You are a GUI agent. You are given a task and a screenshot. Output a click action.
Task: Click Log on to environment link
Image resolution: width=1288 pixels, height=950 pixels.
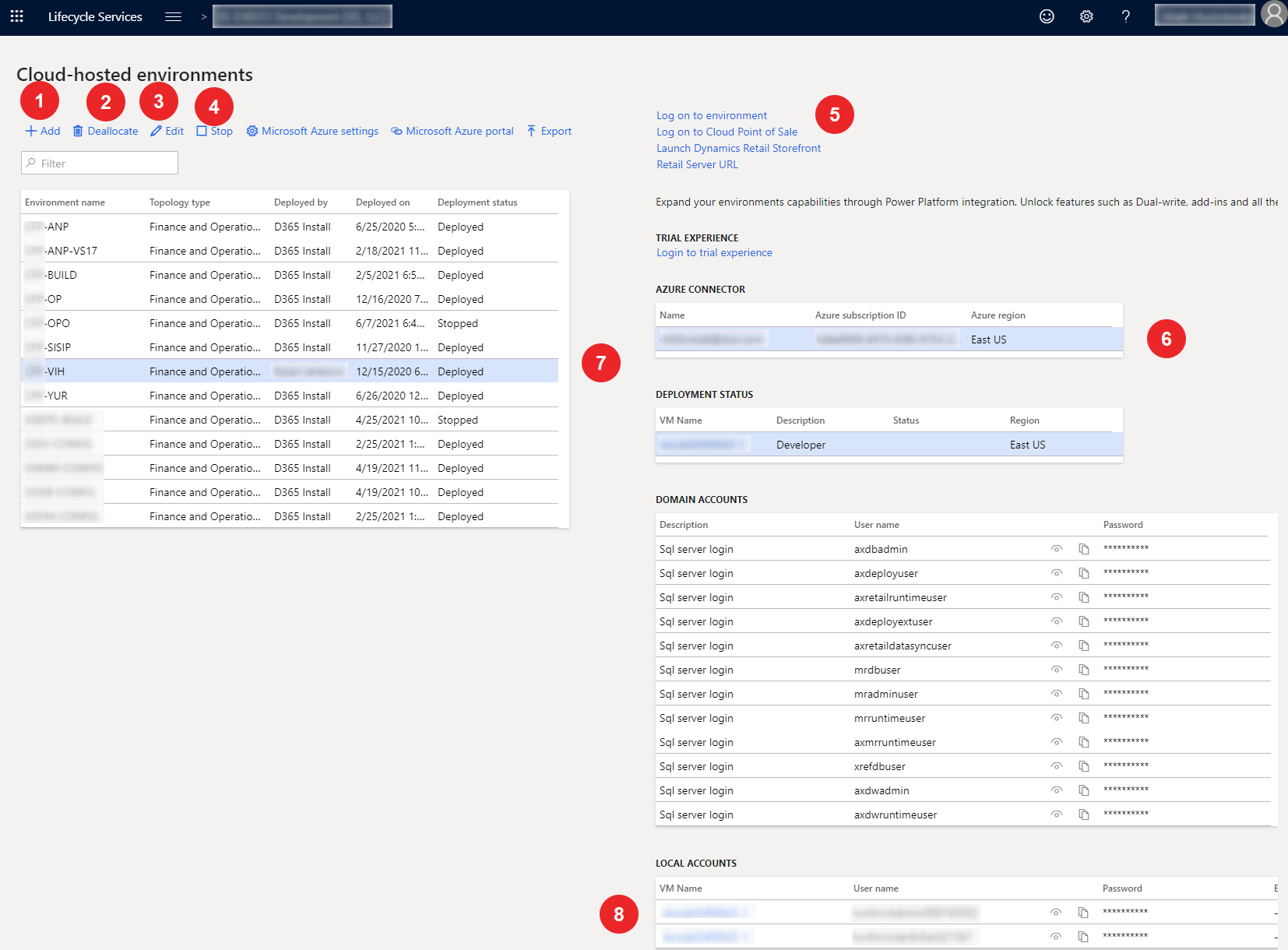(x=711, y=115)
